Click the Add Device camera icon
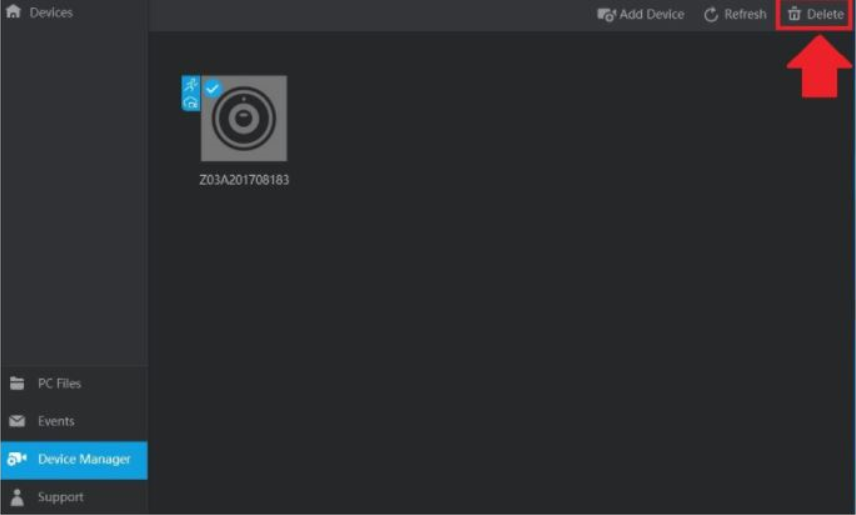The image size is (856, 515). point(607,14)
